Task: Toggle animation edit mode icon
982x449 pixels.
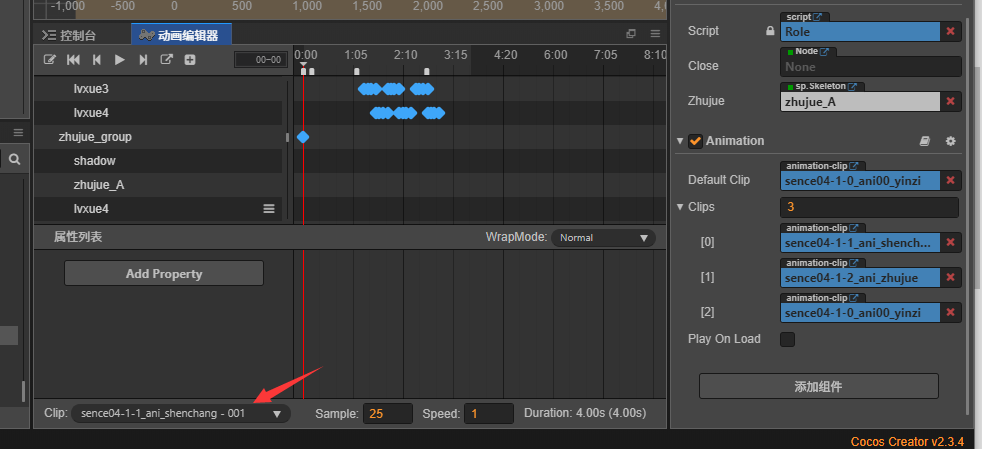Action: [50, 60]
